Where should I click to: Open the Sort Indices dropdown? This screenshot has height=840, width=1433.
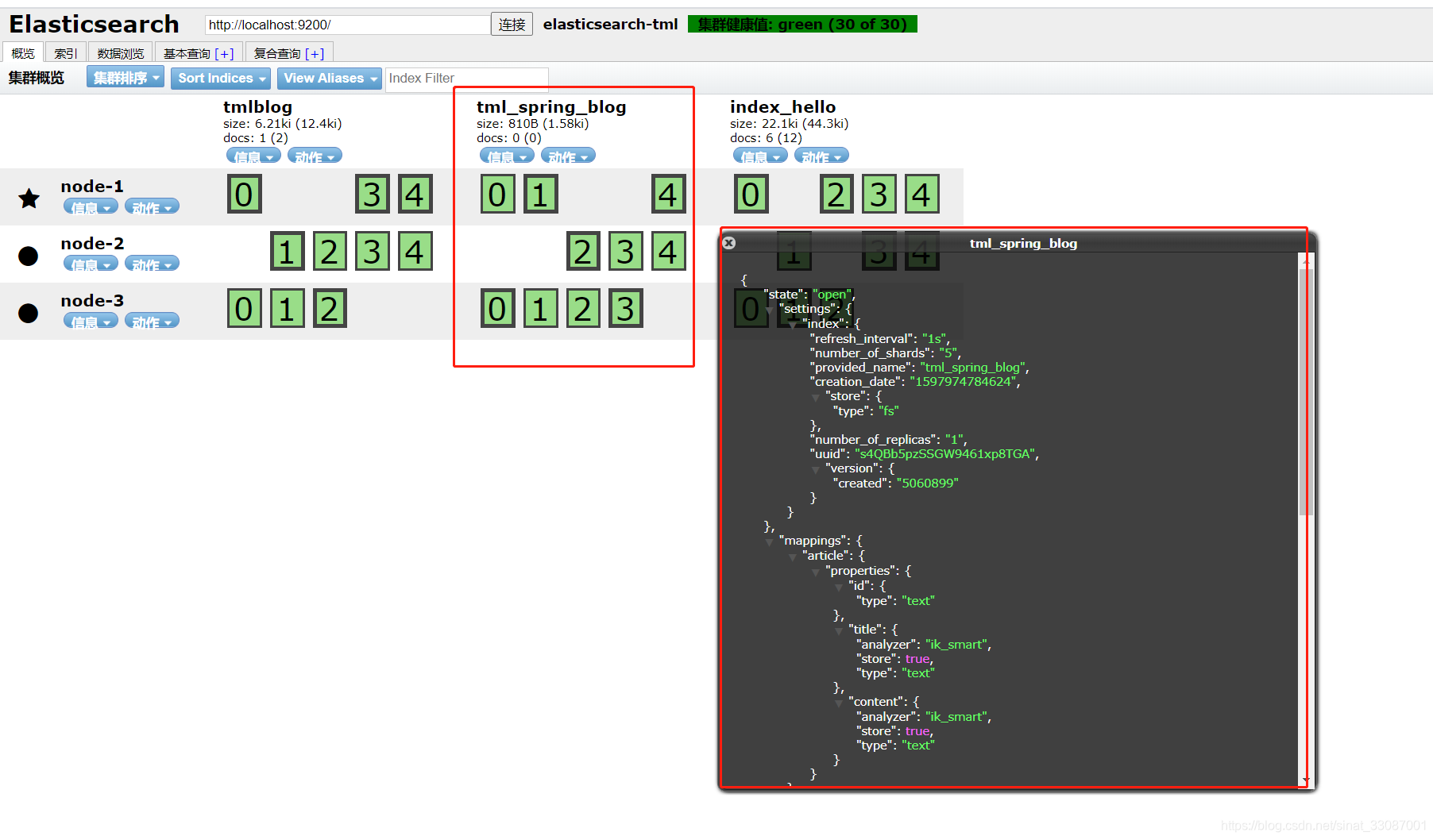click(221, 78)
